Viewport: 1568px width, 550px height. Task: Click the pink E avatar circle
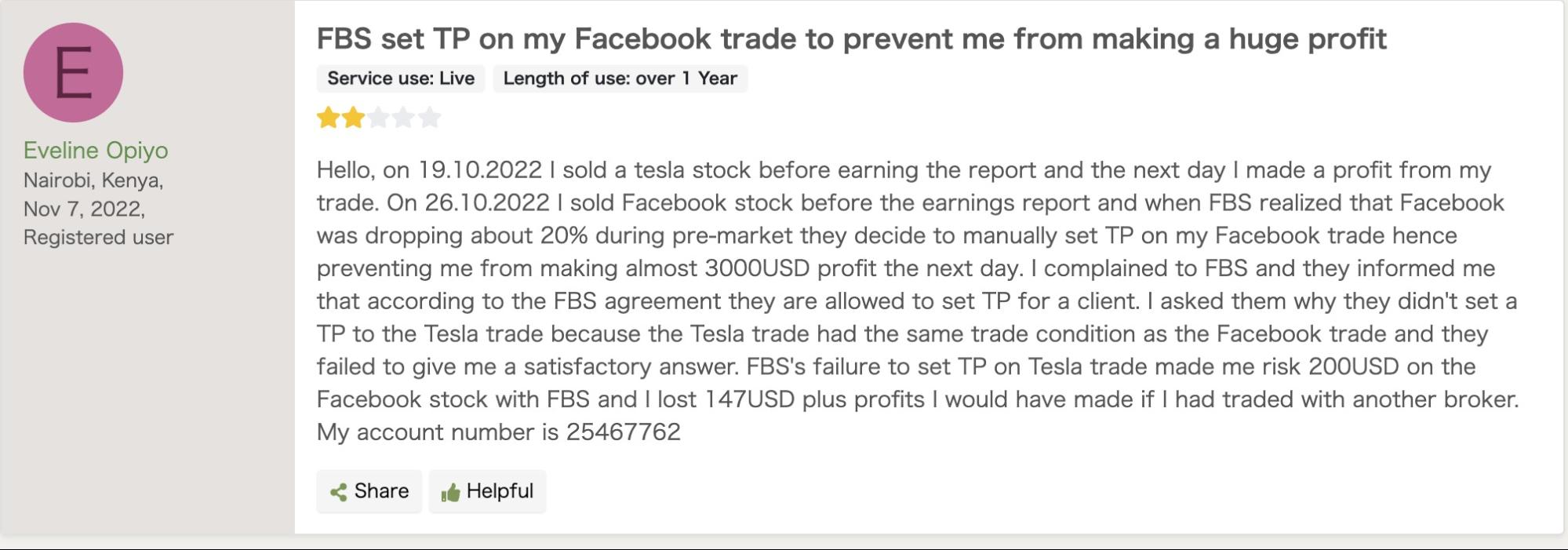73,72
